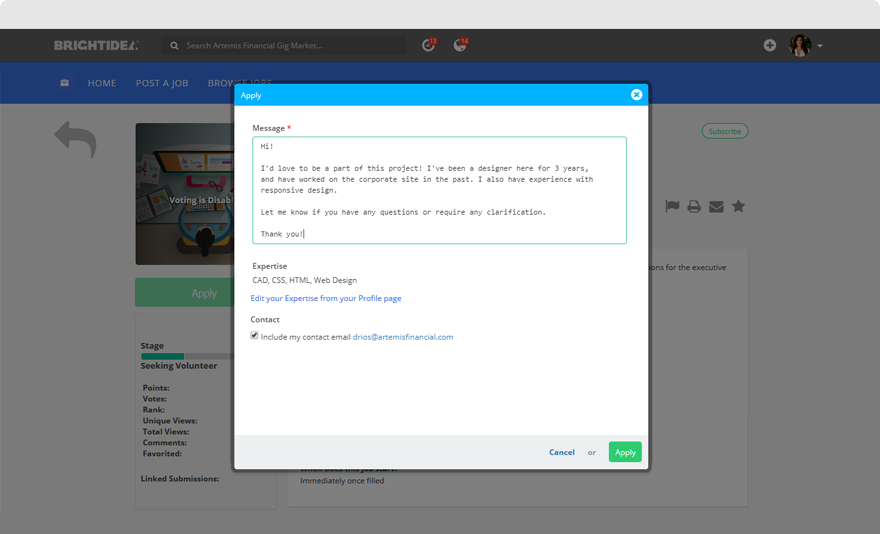The height and width of the screenshot is (534, 880).
Task: Expand the user profile dropdown arrow
Action: click(x=820, y=46)
